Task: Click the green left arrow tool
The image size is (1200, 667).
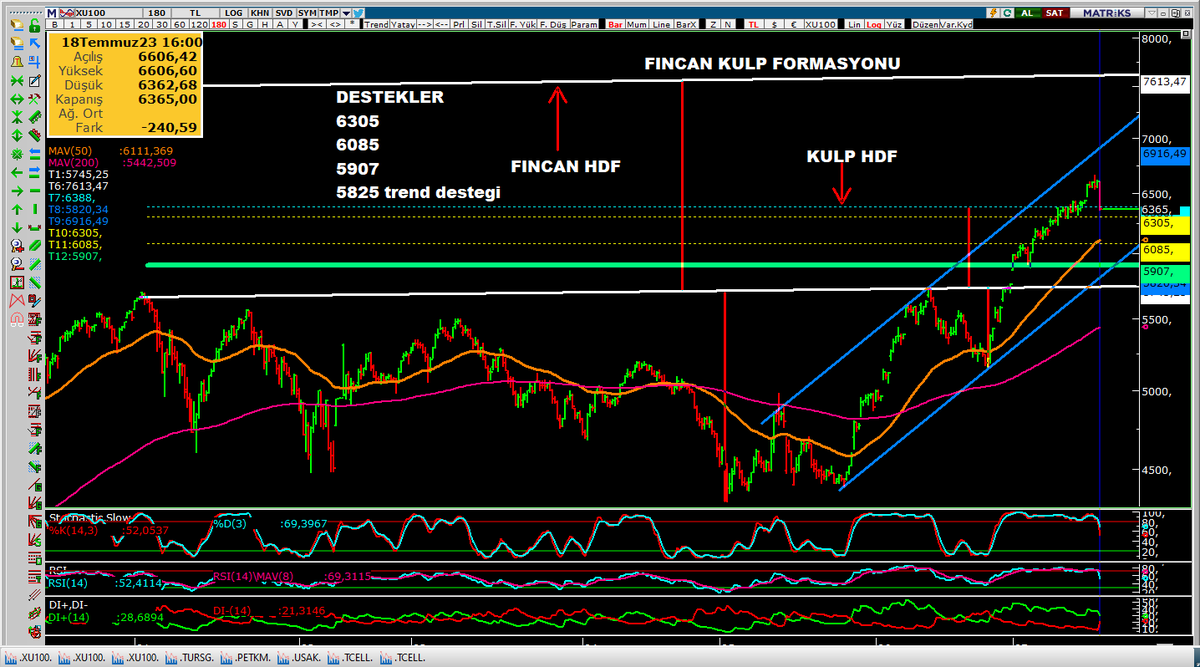Action: click(17, 171)
